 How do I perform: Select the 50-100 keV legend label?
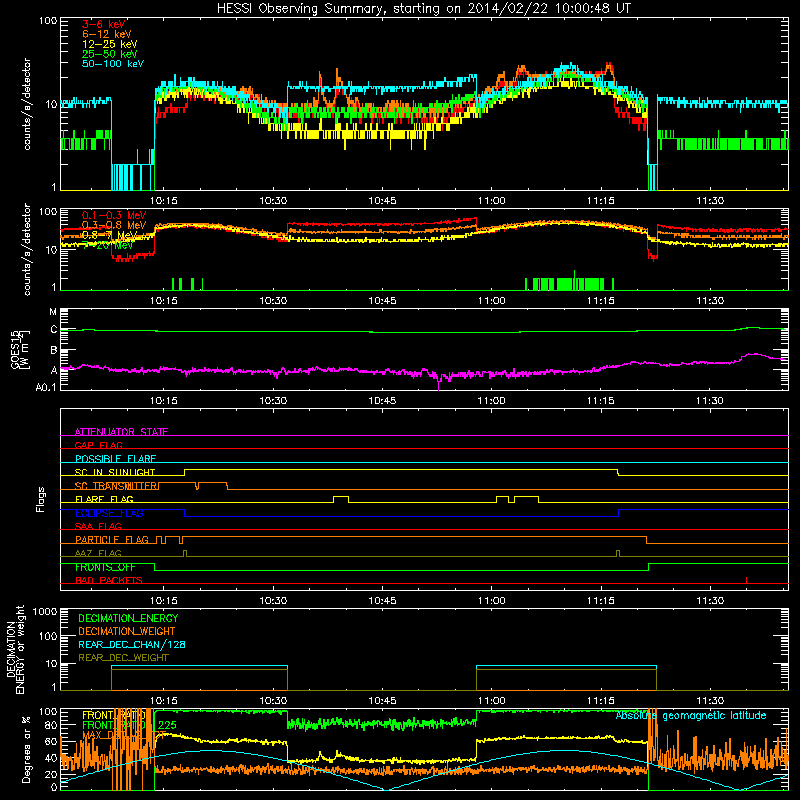pos(113,63)
